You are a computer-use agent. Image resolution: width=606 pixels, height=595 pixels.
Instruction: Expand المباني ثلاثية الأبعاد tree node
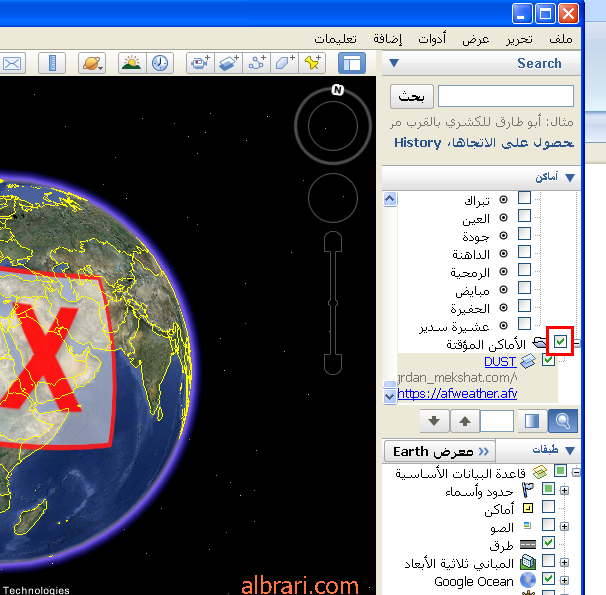pyautogui.click(x=564, y=562)
